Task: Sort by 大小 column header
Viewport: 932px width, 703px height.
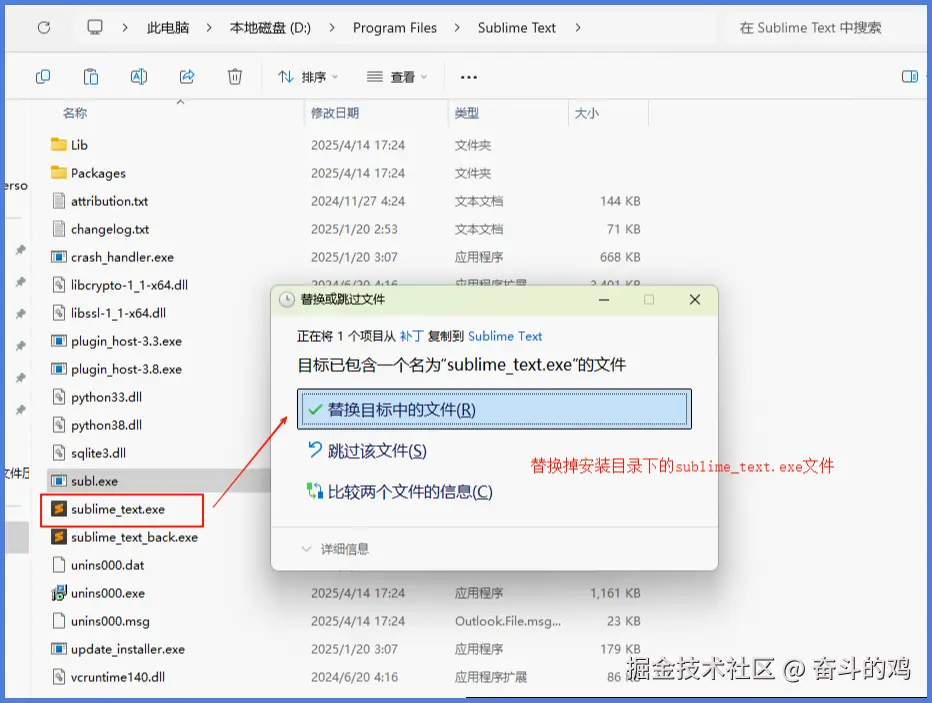Action: (x=587, y=113)
